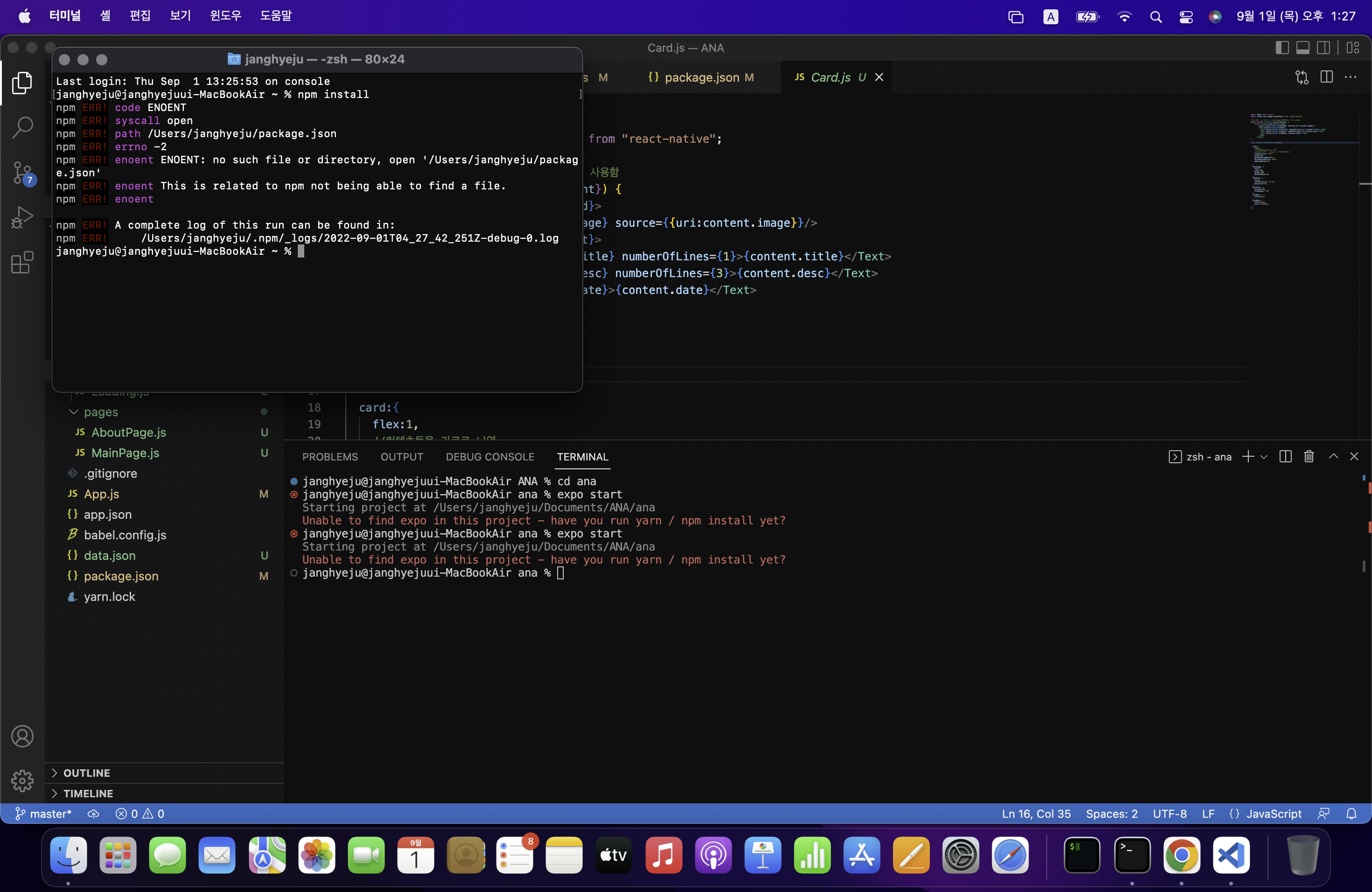Open the 셸 menu in menu bar
The height and width of the screenshot is (892, 1372).
(105, 16)
